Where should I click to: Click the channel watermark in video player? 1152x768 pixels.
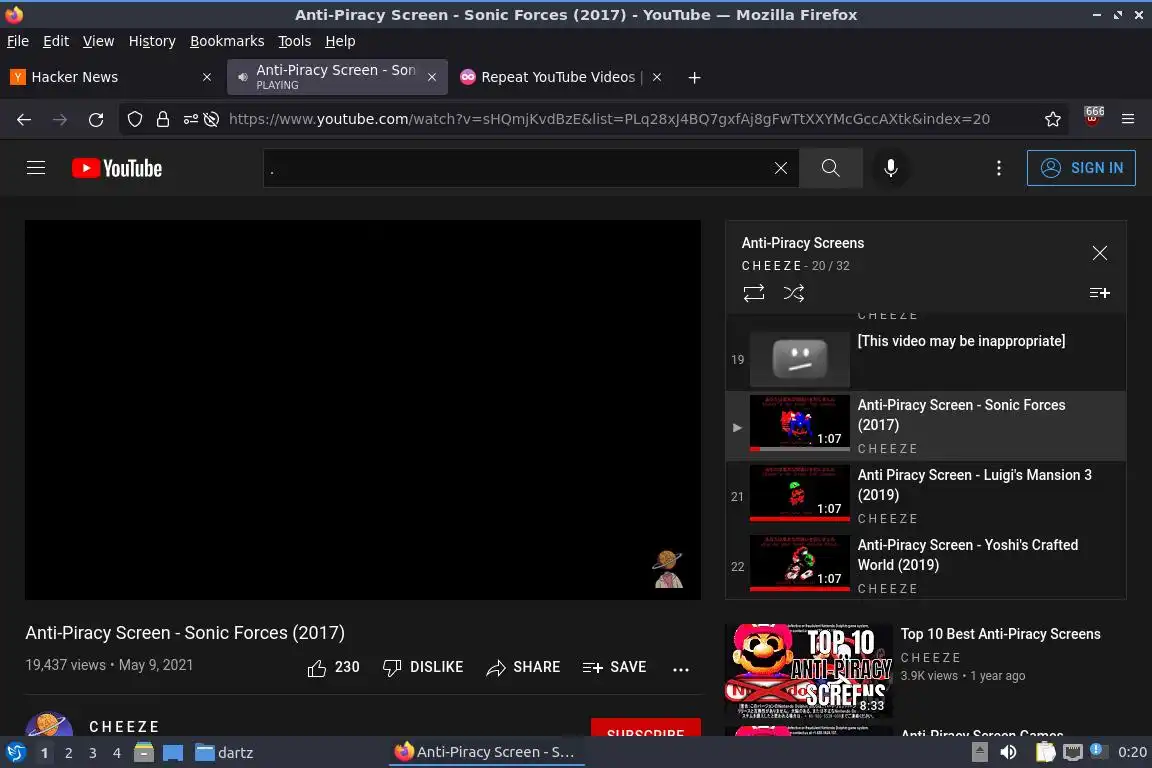click(668, 570)
